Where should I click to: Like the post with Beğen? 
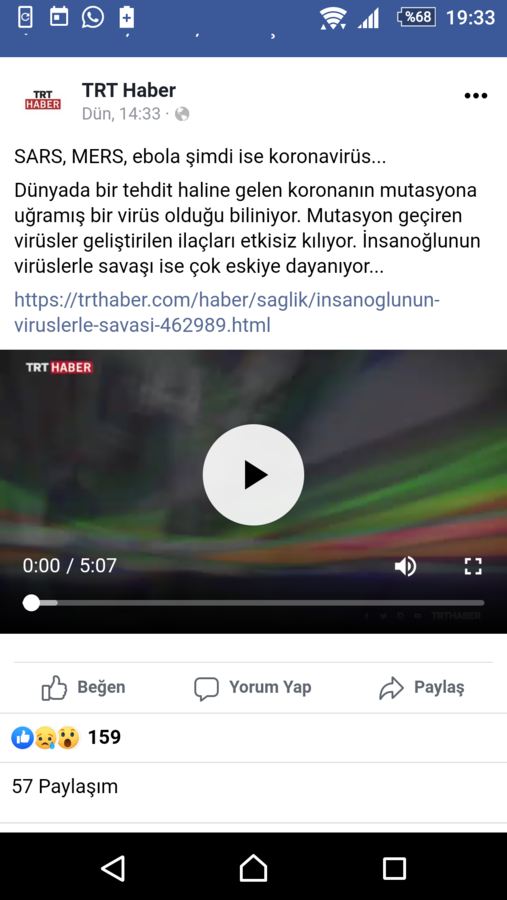[83, 688]
